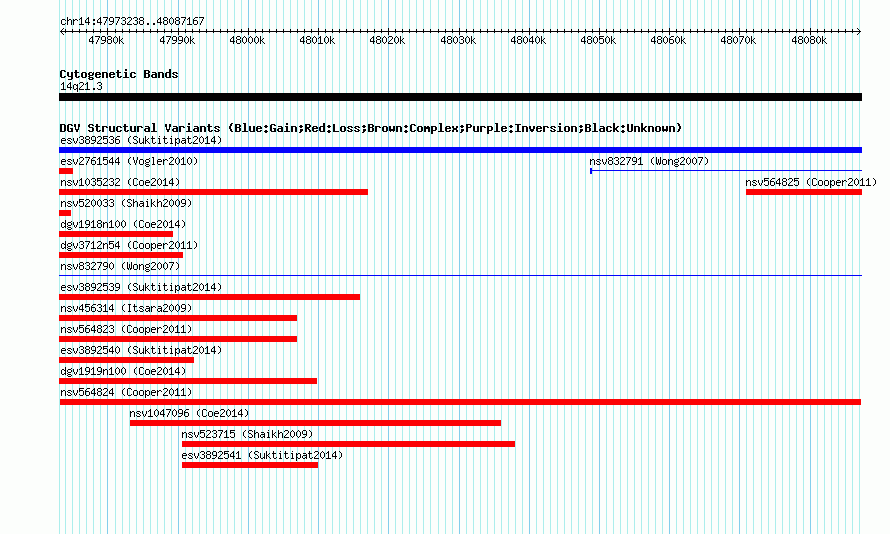Viewport: 890px width, 534px height.
Task: Click the full-width red nsv564824 bar
Action: click(460, 402)
